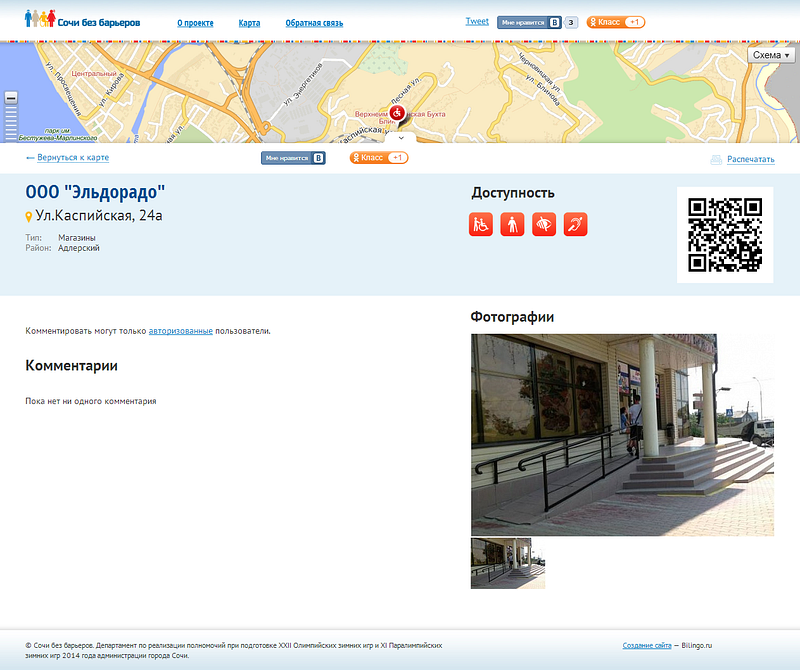The image size is (800, 670).
Task: Click the visually impaired accessibility icon
Action: (544, 225)
